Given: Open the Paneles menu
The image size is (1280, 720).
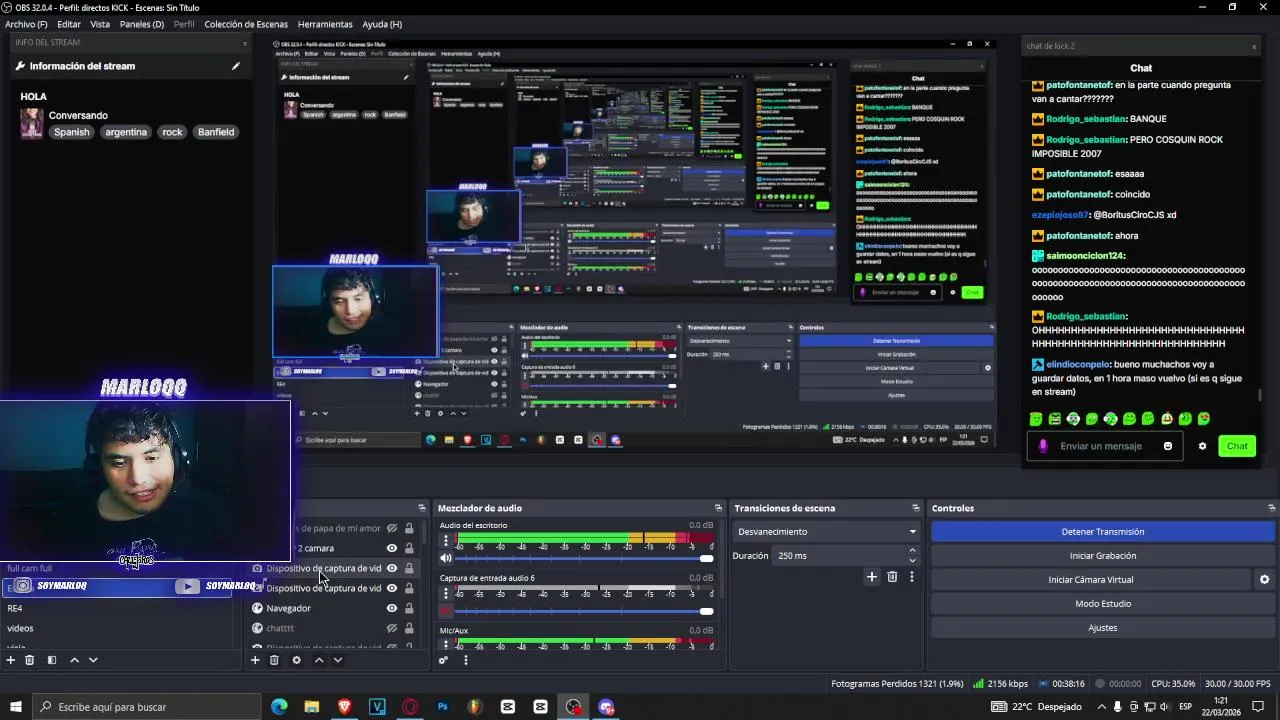Looking at the screenshot, I should click(x=142, y=24).
